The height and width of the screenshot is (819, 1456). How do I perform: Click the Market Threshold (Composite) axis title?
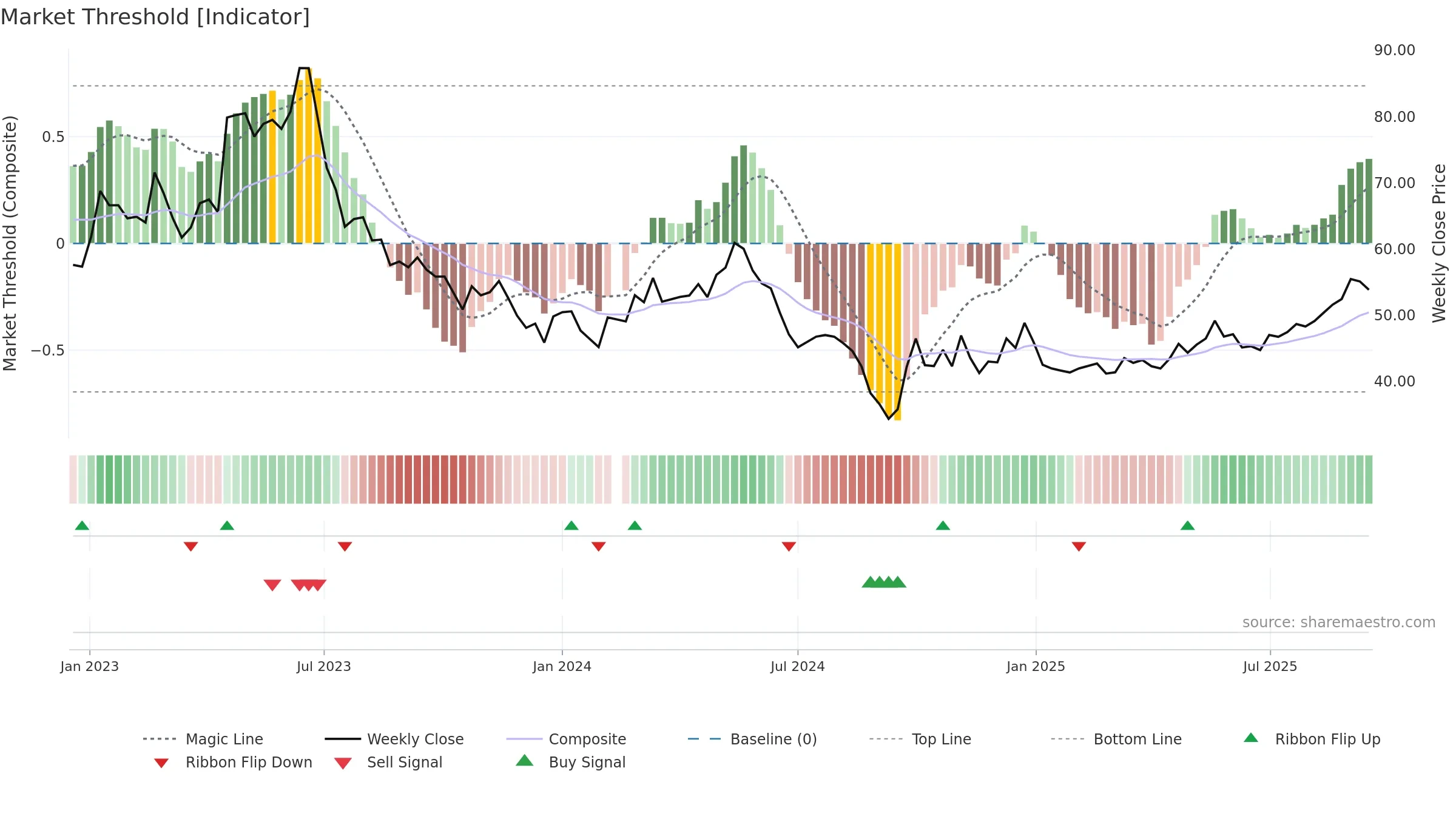click(10, 243)
